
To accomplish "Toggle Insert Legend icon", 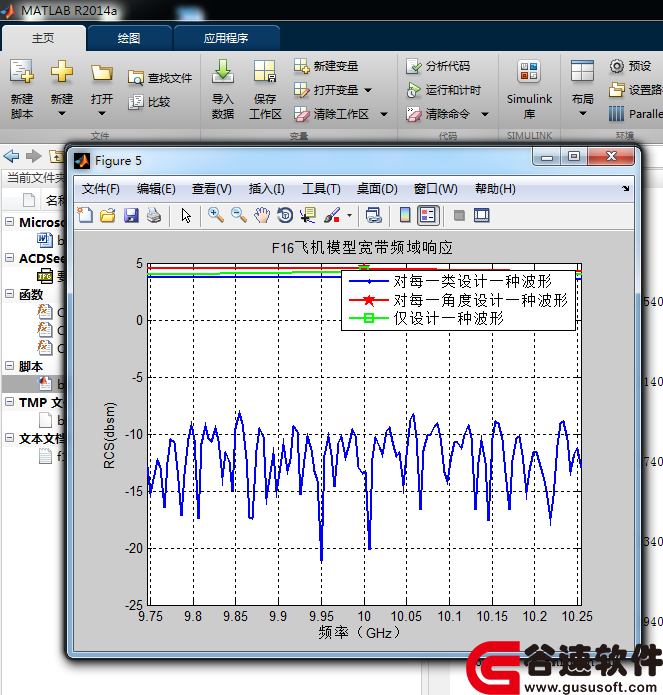I will point(428,215).
